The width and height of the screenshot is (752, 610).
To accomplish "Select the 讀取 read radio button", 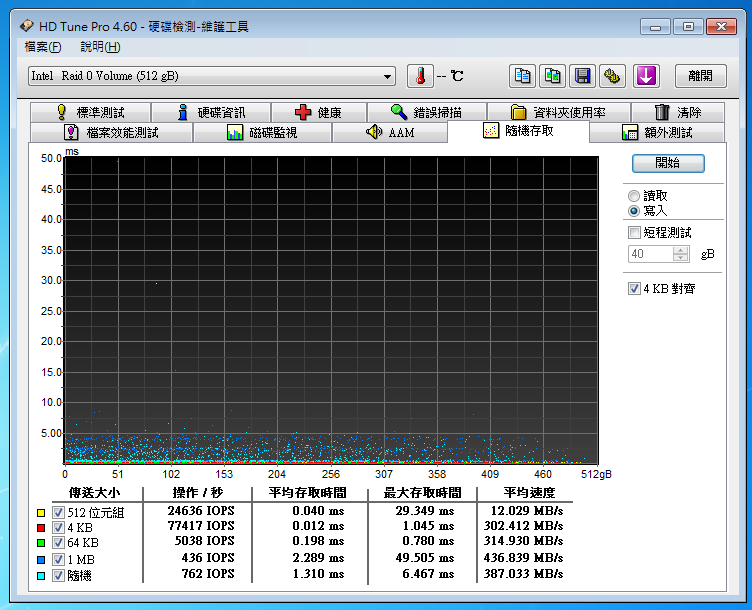I will tap(634, 196).
